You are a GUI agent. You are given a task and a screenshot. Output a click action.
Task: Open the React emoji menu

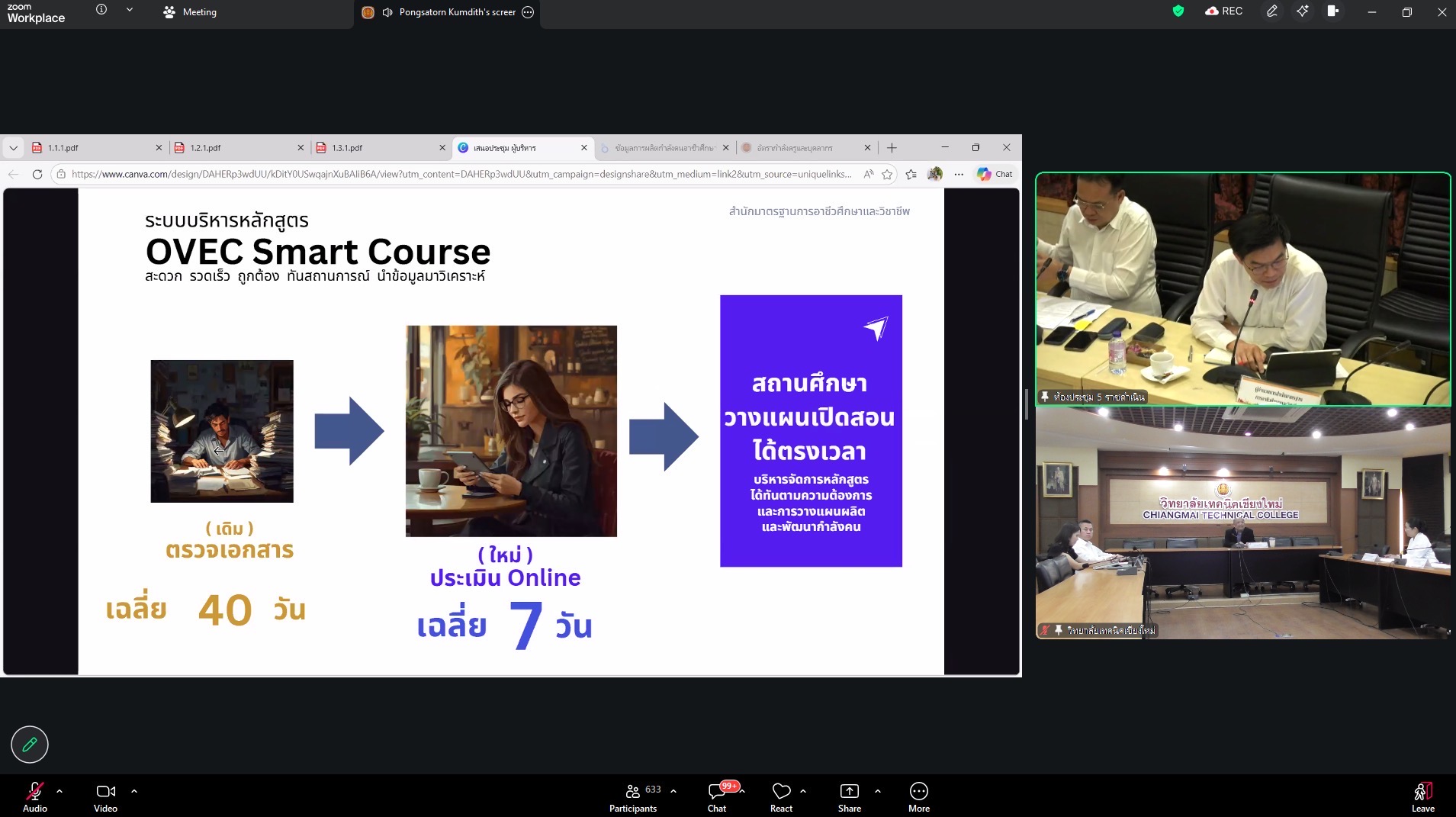click(781, 796)
